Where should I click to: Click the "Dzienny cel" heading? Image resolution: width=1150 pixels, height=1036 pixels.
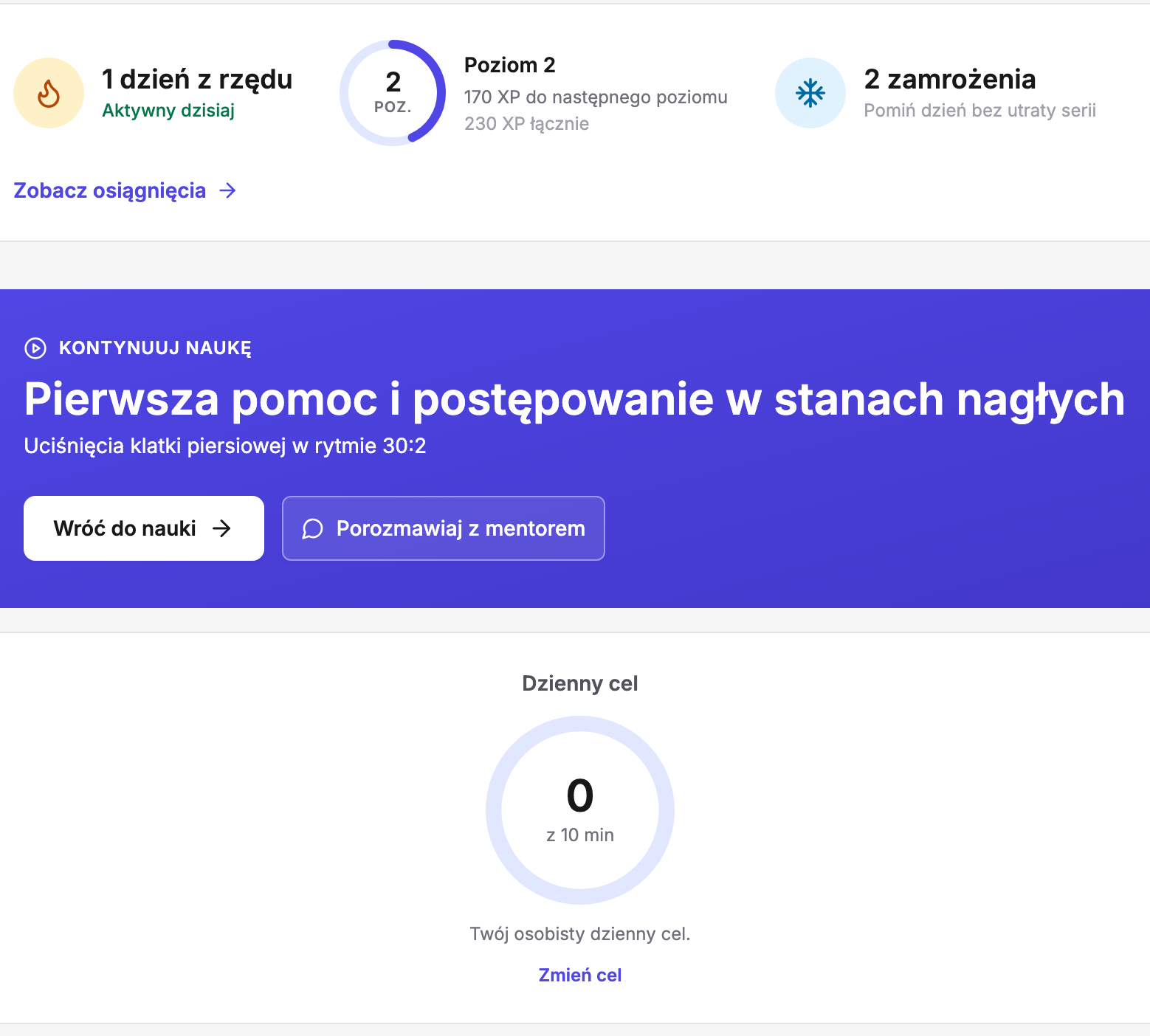(580, 683)
